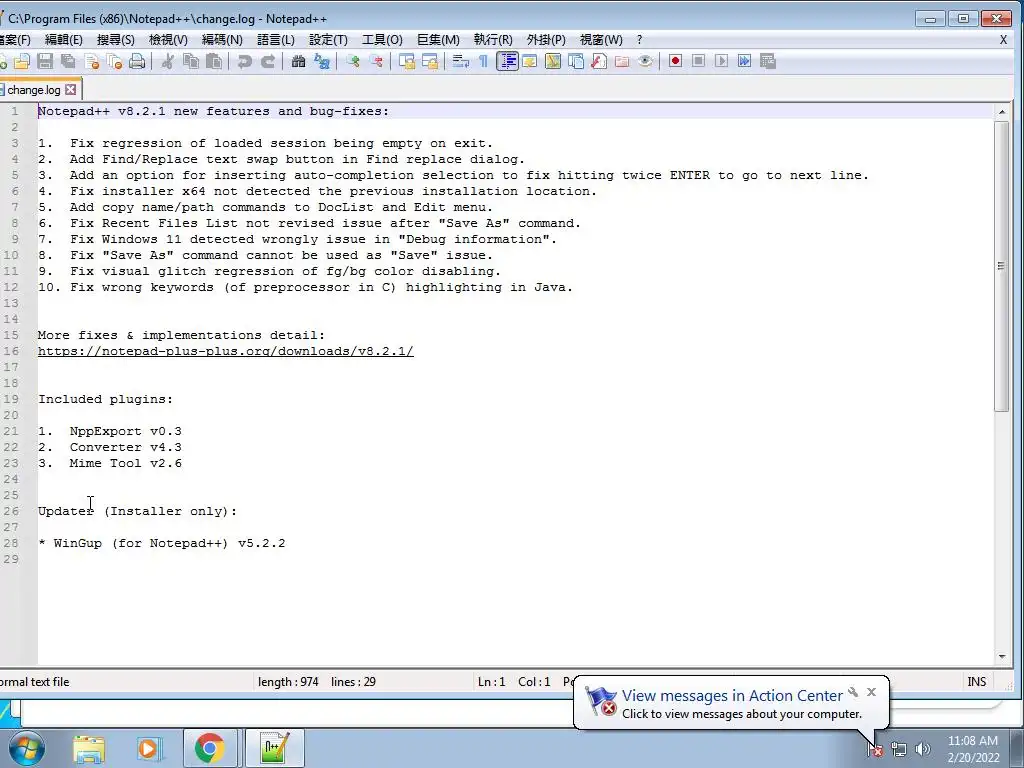
Task: Open the 視窗(W) menu
Action: click(x=601, y=40)
